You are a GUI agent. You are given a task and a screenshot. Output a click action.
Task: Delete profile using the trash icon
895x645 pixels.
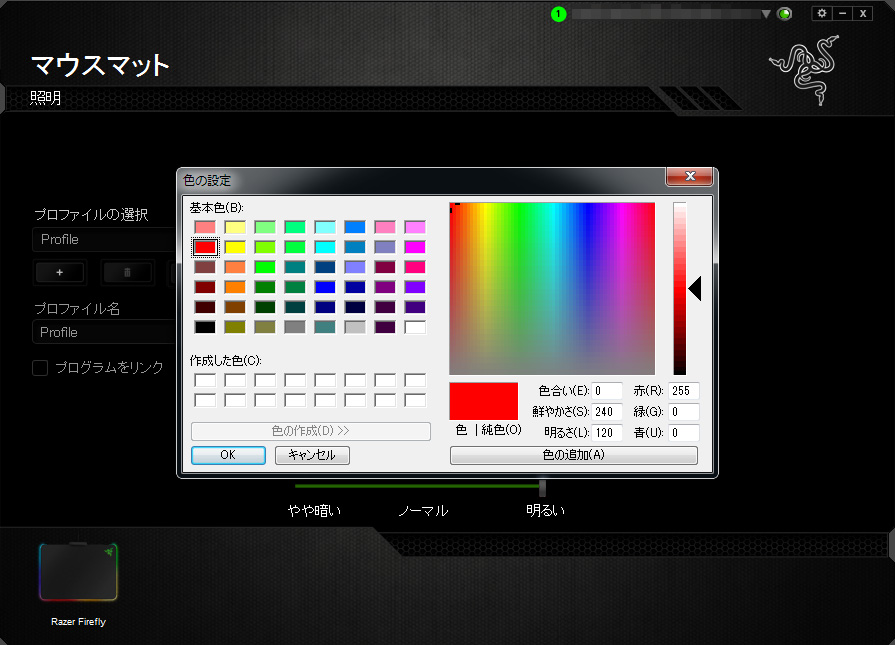point(127,273)
